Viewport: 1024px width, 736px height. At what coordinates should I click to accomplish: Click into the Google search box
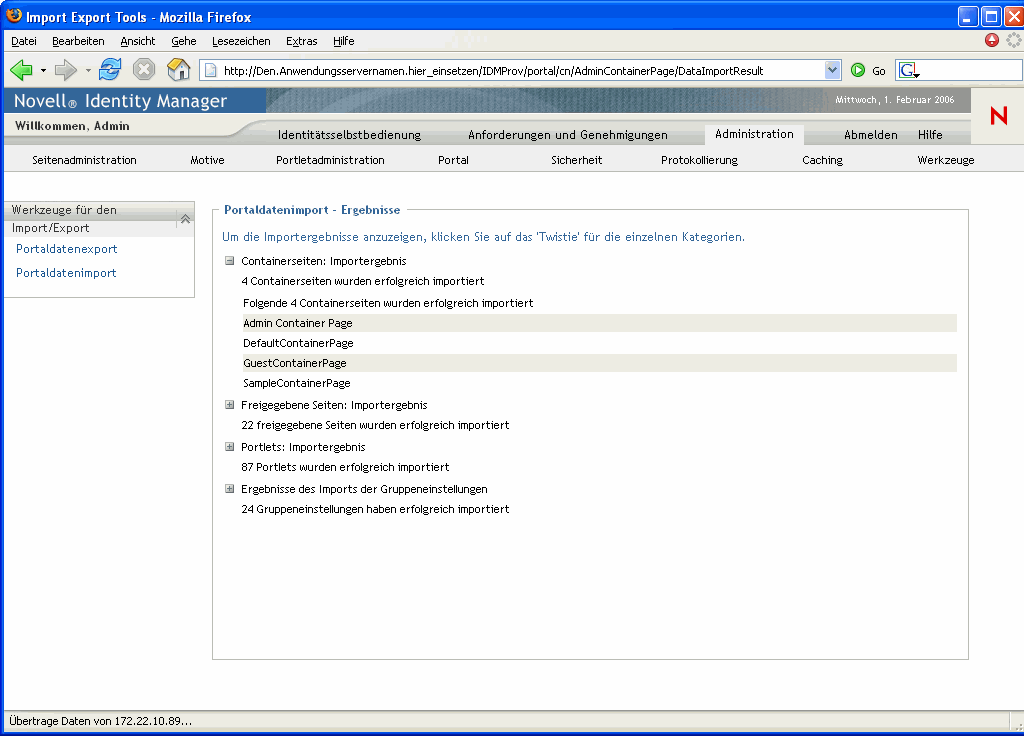(970, 70)
